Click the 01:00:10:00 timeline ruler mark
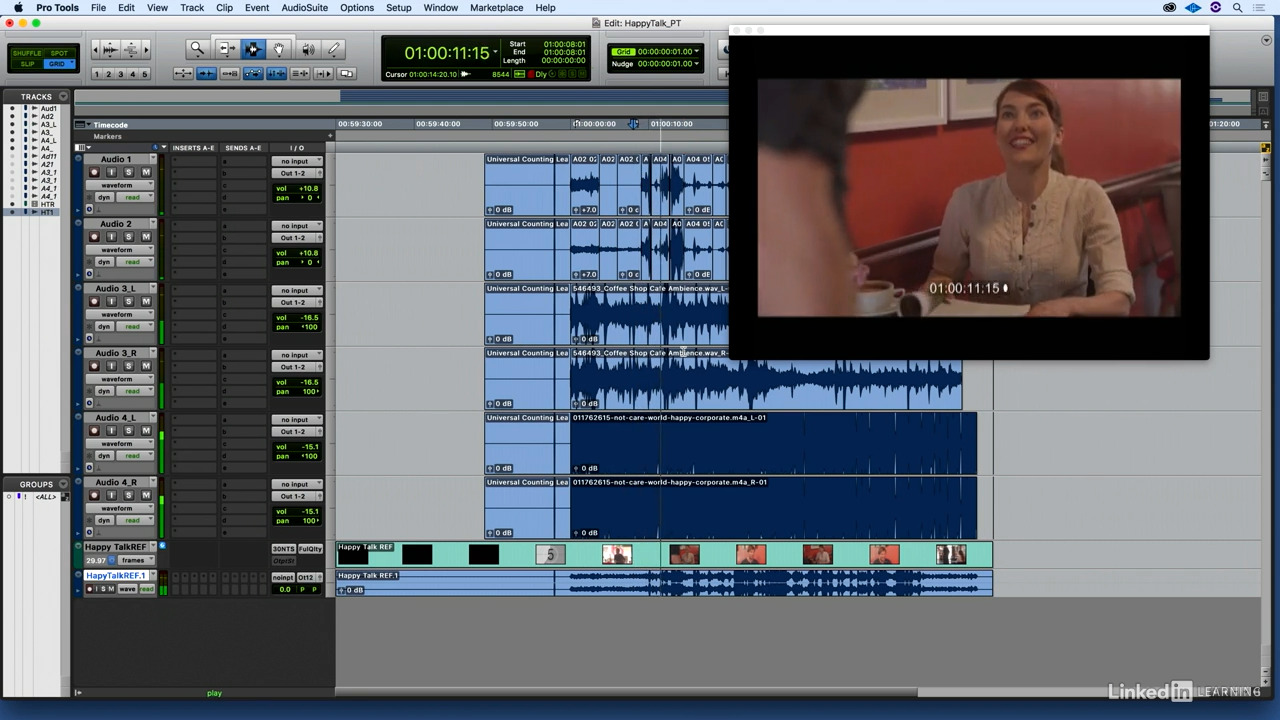This screenshot has width=1280, height=720. [x=672, y=124]
